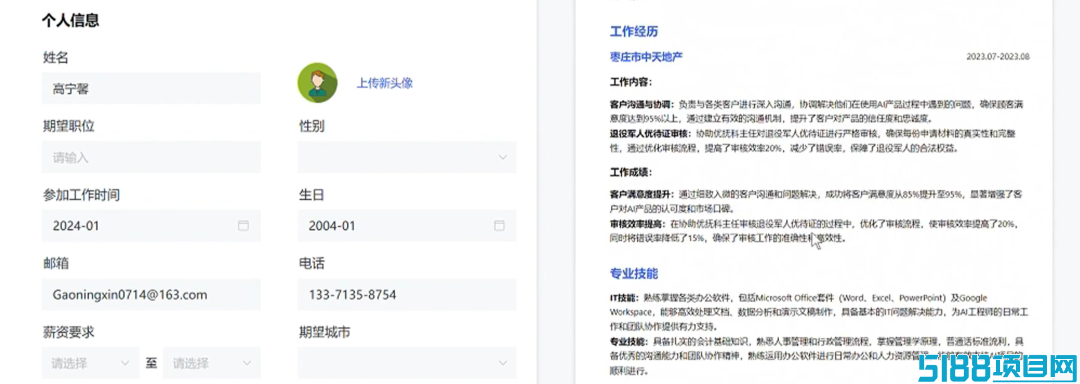The image size is (1080, 384).
Task: Select the 工作经历 heading in resume preview
Action: click(x=634, y=32)
